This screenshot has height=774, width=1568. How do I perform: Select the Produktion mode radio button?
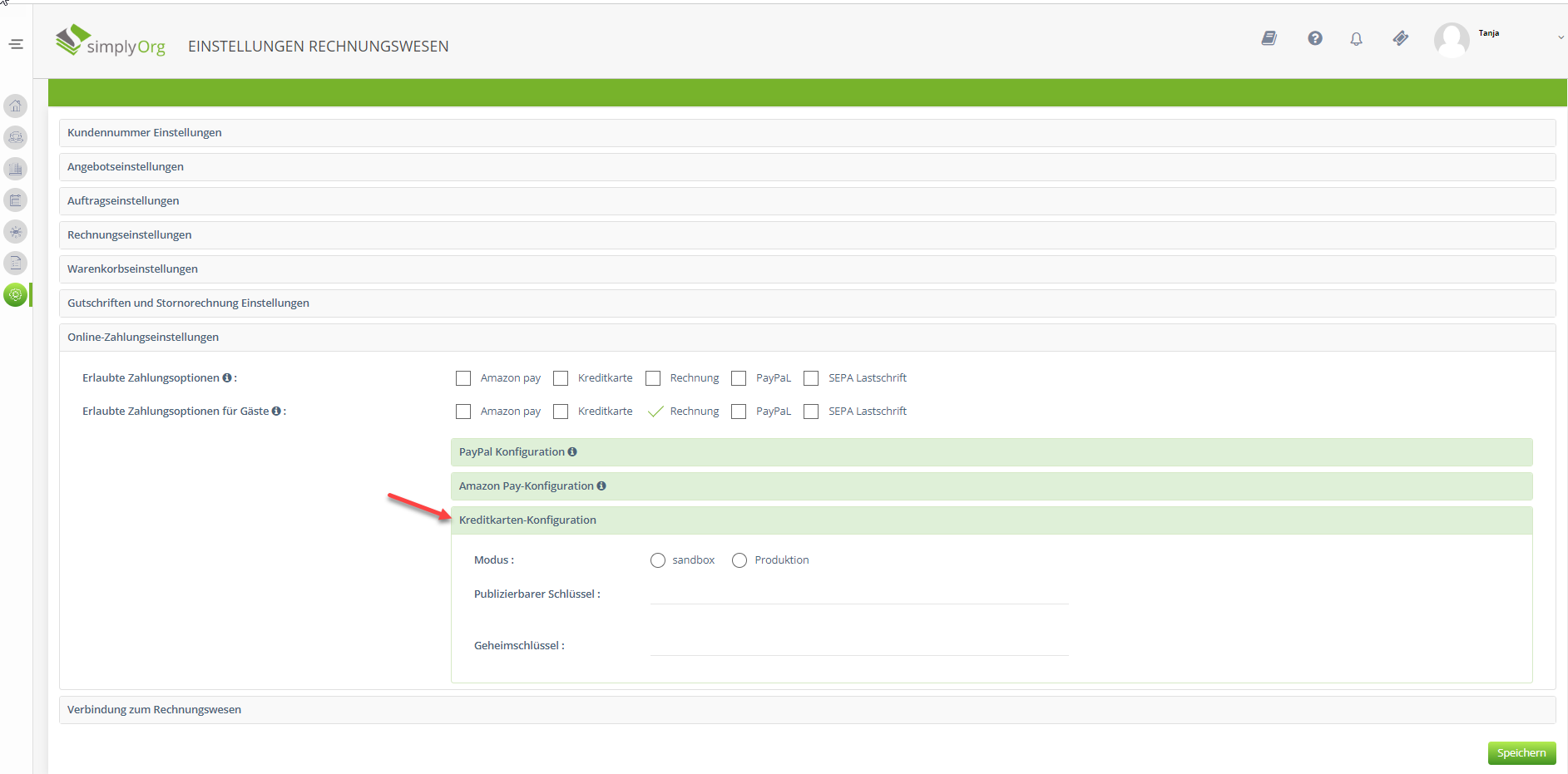click(x=739, y=560)
